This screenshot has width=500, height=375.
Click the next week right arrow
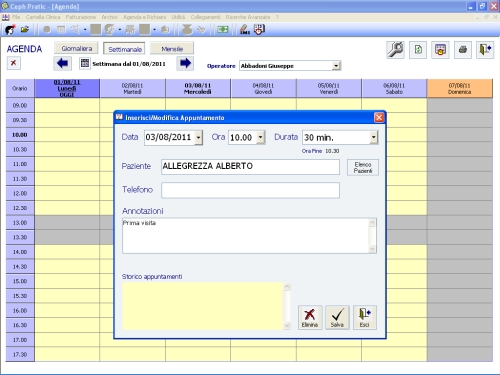(185, 63)
